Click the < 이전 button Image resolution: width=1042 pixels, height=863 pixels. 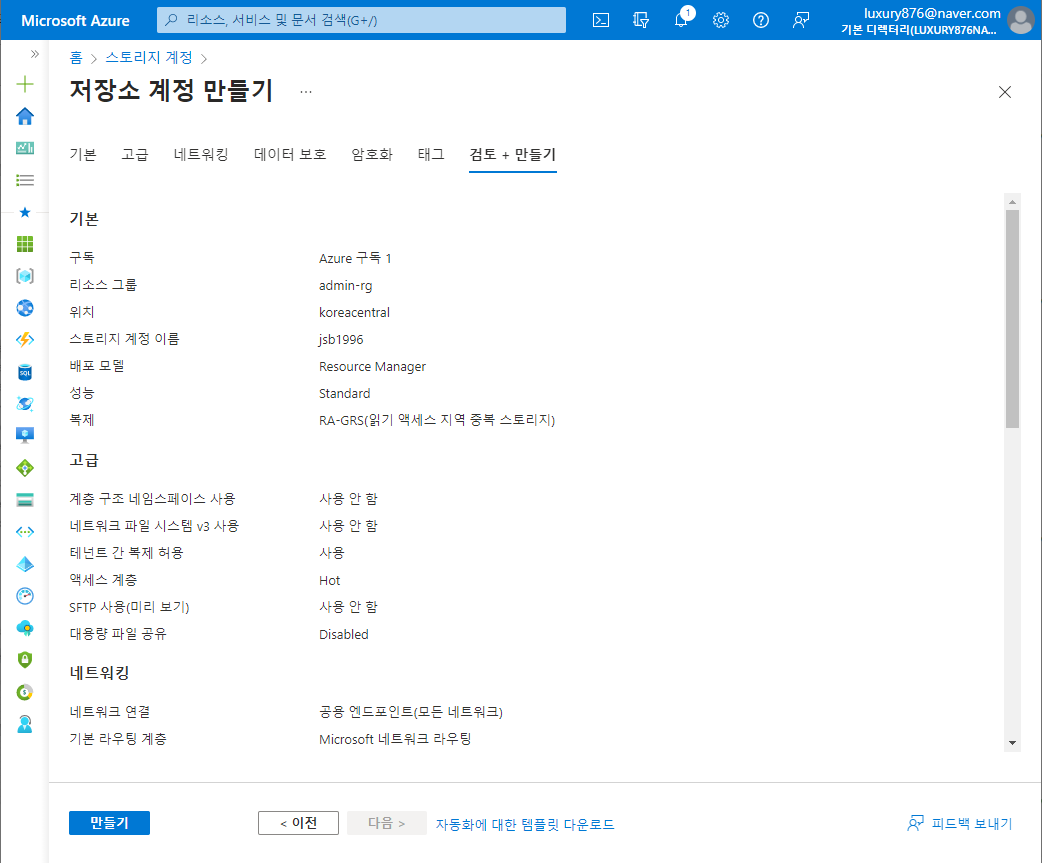[x=298, y=823]
